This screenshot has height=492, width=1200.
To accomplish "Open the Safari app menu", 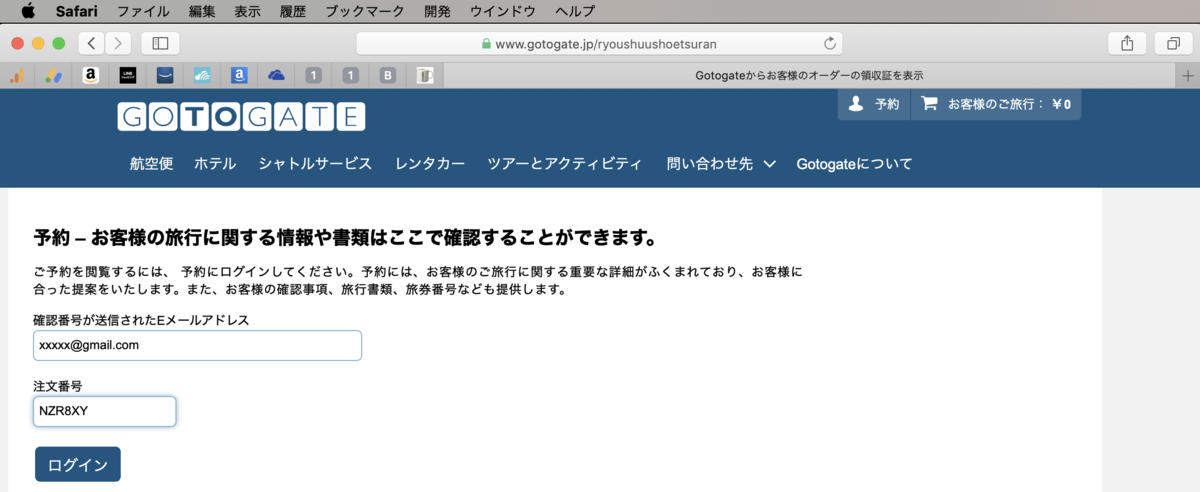I will pos(76,11).
